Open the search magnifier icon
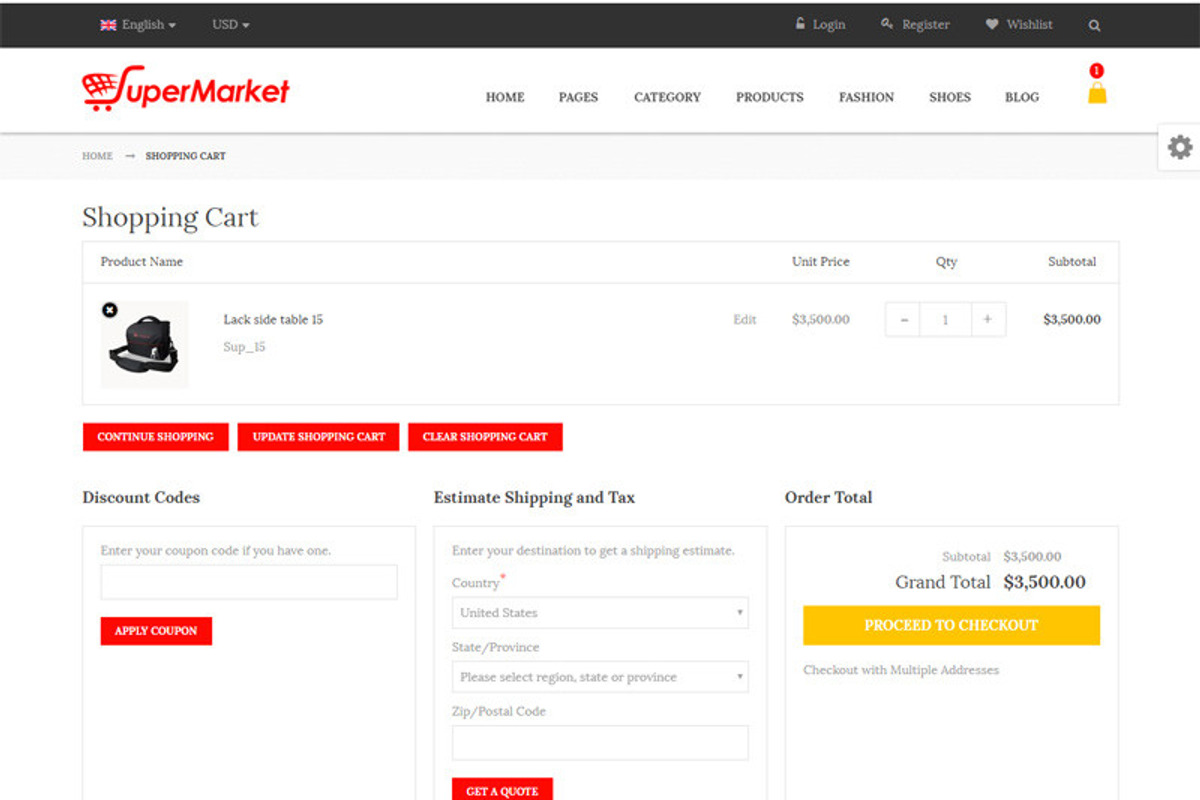Image resolution: width=1200 pixels, height=800 pixels. pos(1094,25)
